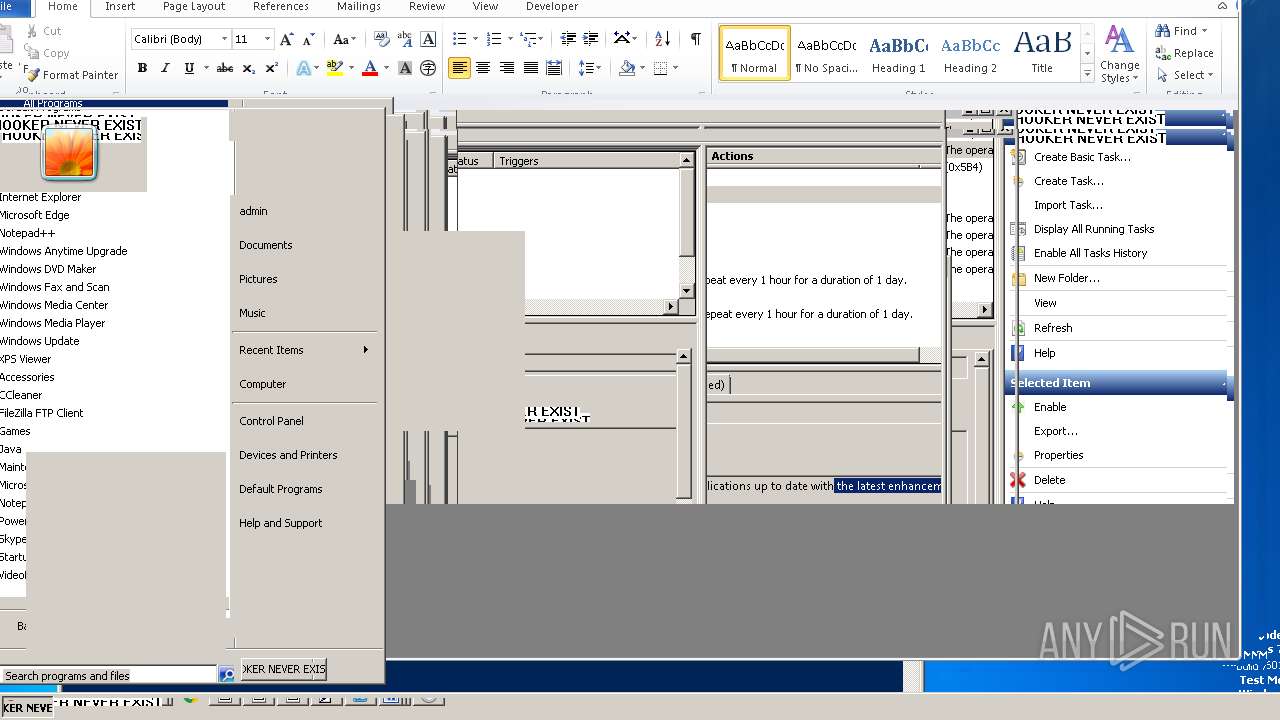The image size is (1280, 720).
Task: Open multilevel list options
Action: click(528, 39)
